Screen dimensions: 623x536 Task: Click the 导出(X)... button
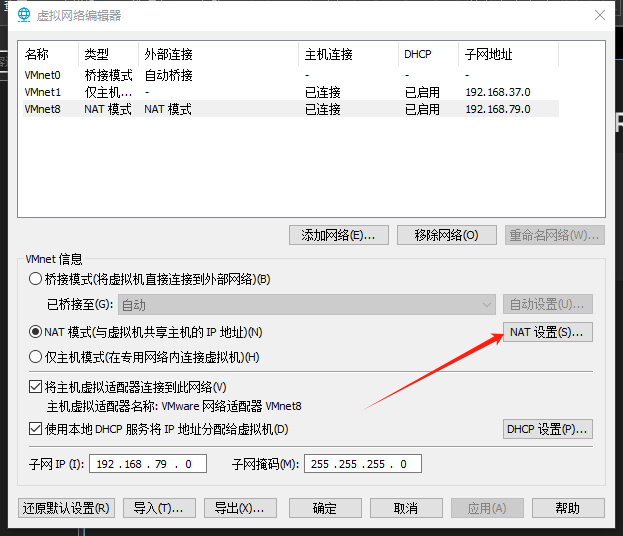click(x=240, y=508)
